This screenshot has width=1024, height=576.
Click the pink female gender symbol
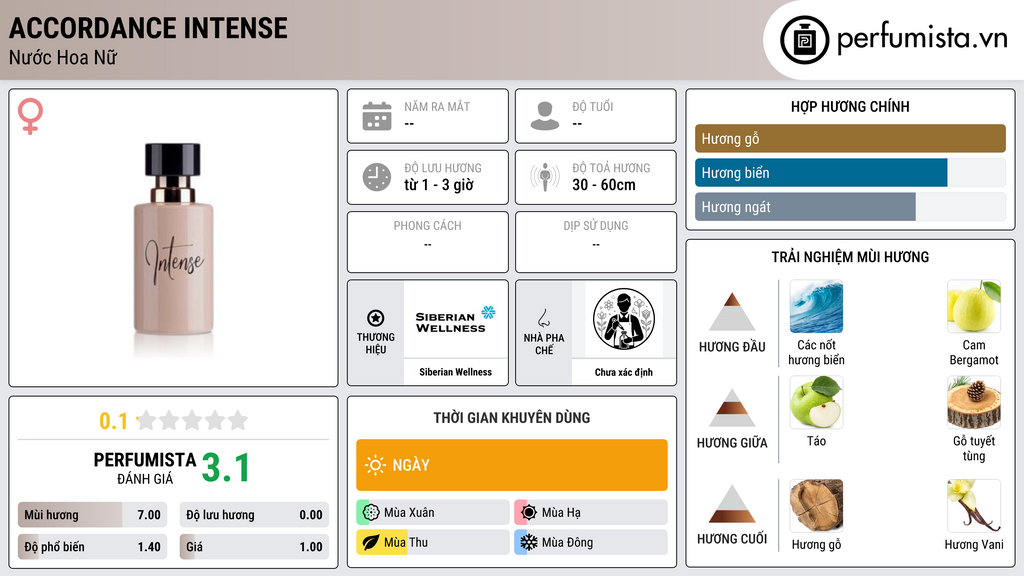tap(30, 116)
